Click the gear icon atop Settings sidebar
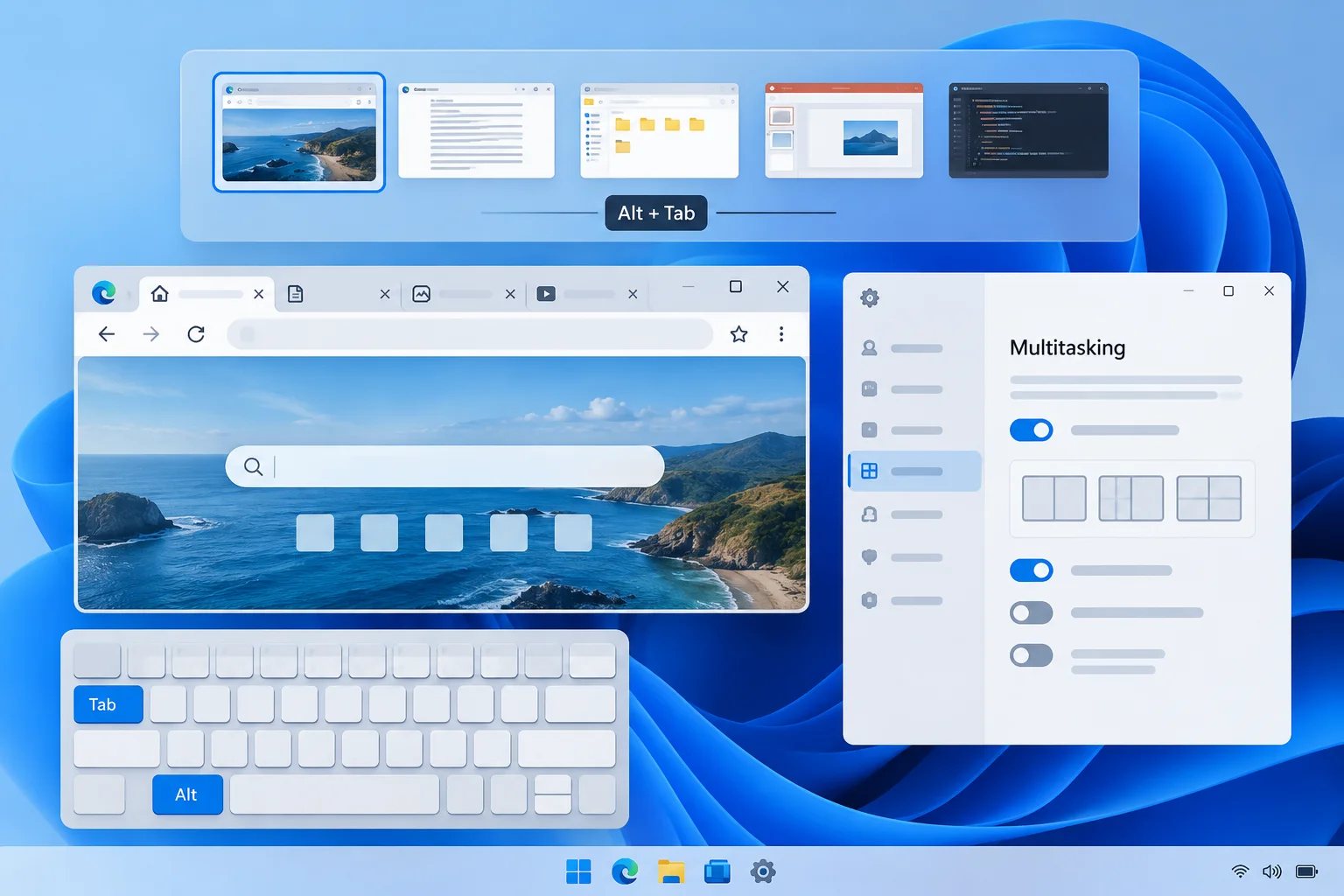Screen dimensions: 1344x896 coord(870,298)
